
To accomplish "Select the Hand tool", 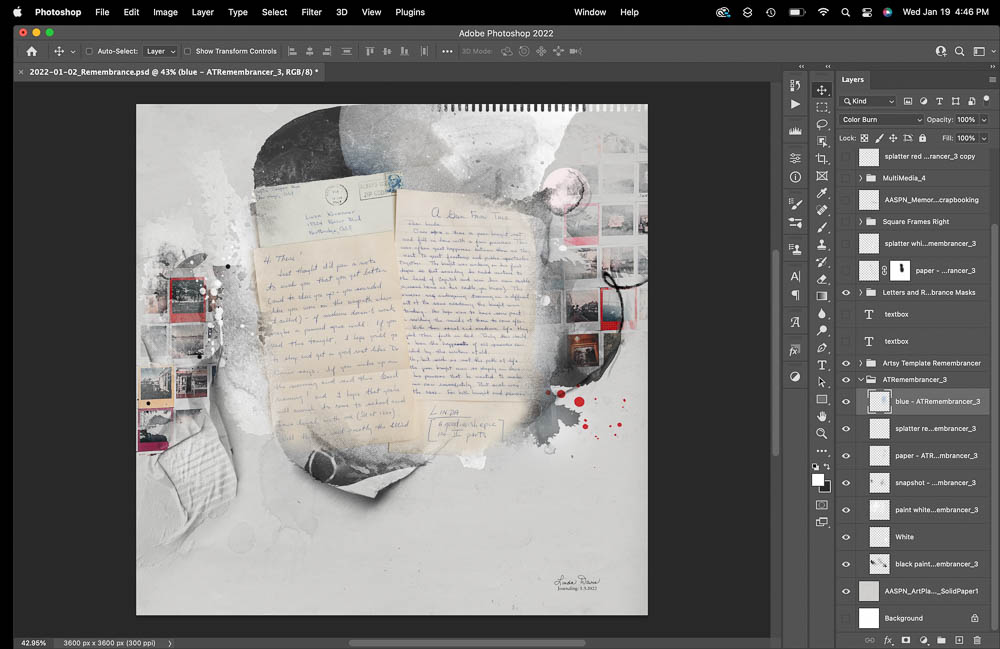I will tap(821, 416).
